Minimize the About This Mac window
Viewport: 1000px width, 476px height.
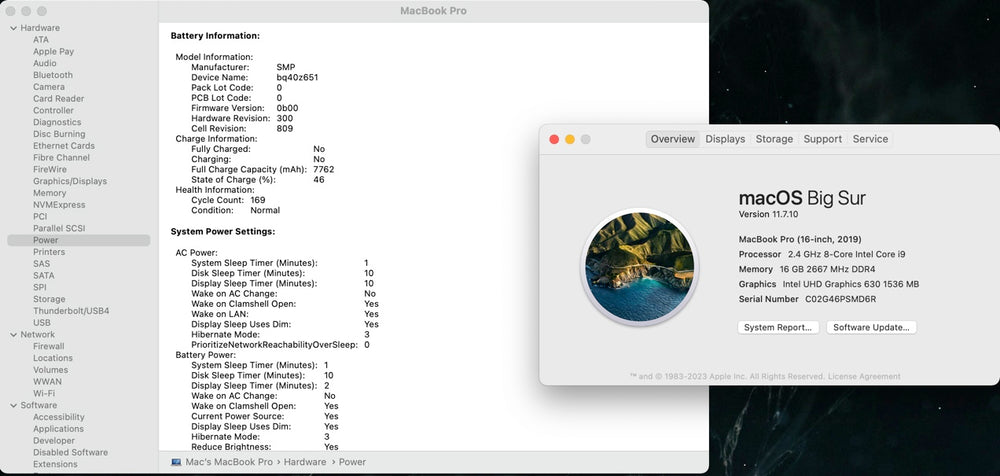(570, 139)
